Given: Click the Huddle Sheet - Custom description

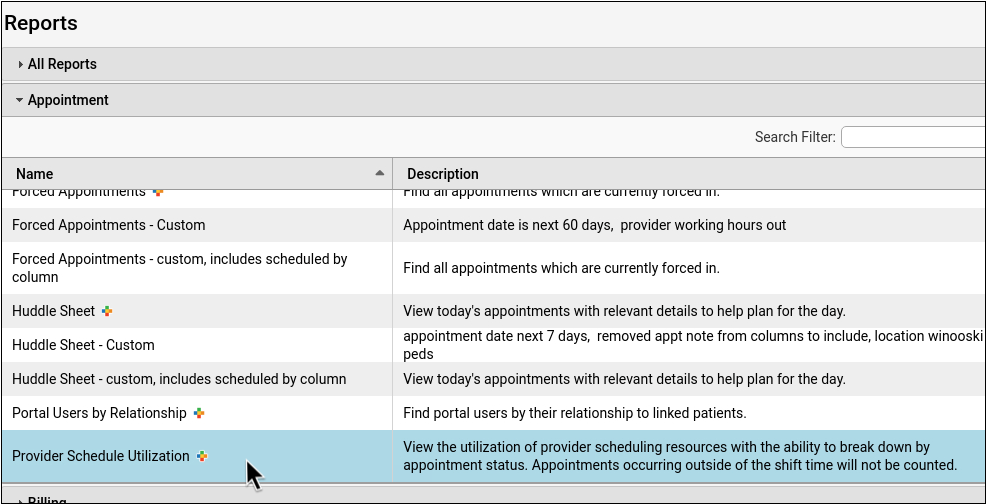Looking at the screenshot, I should [x=690, y=345].
